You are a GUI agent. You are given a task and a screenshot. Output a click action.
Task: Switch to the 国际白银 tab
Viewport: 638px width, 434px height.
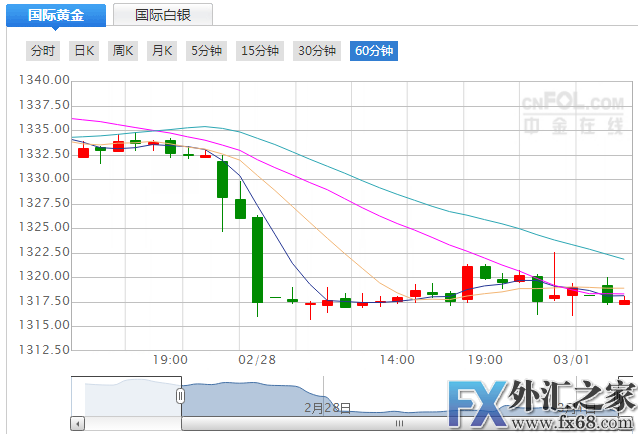(x=163, y=15)
